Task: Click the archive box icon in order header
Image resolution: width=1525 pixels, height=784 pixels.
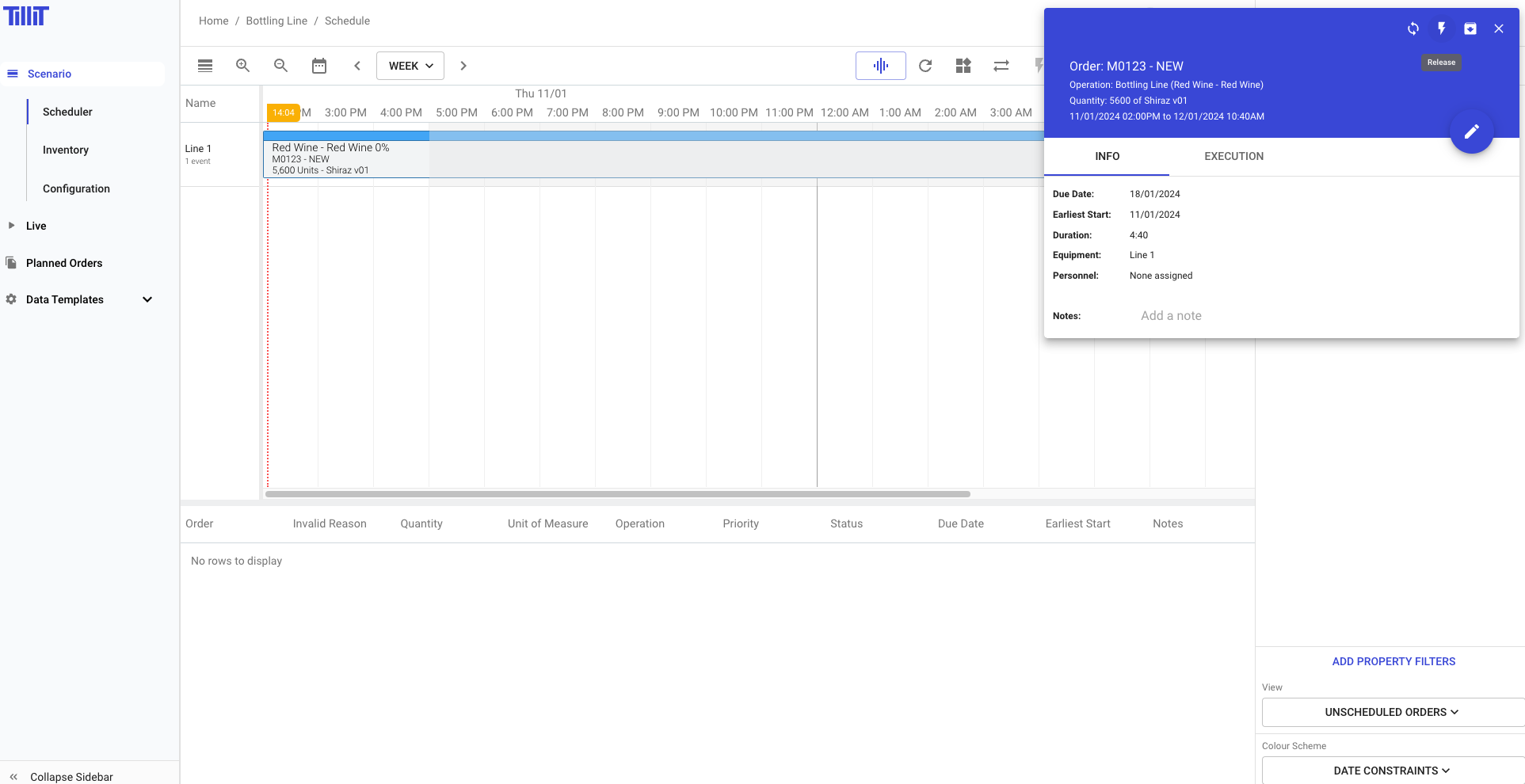Action: point(1470,29)
